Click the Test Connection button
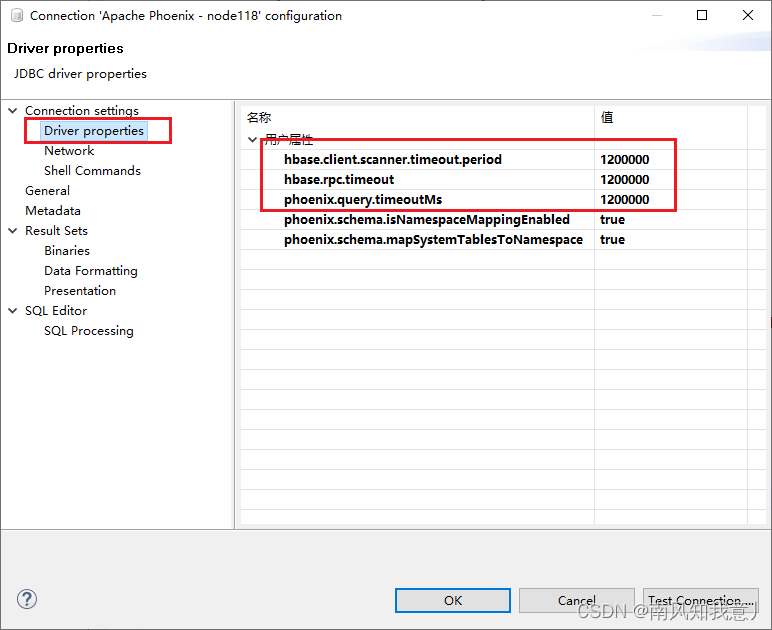772x630 pixels. 701,600
